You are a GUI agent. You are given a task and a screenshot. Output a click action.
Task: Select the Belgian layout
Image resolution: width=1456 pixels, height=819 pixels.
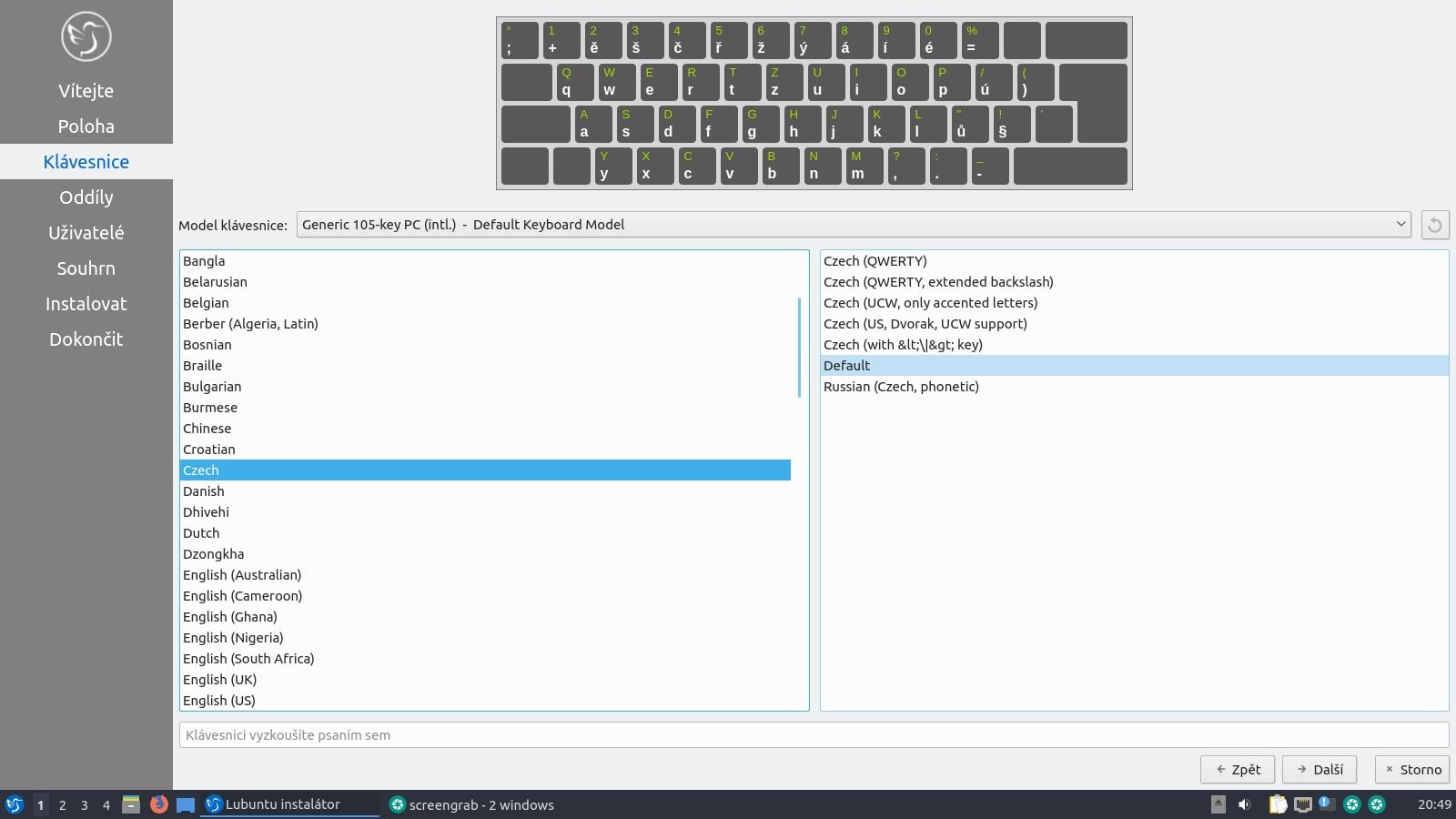click(x=485, y=303)
